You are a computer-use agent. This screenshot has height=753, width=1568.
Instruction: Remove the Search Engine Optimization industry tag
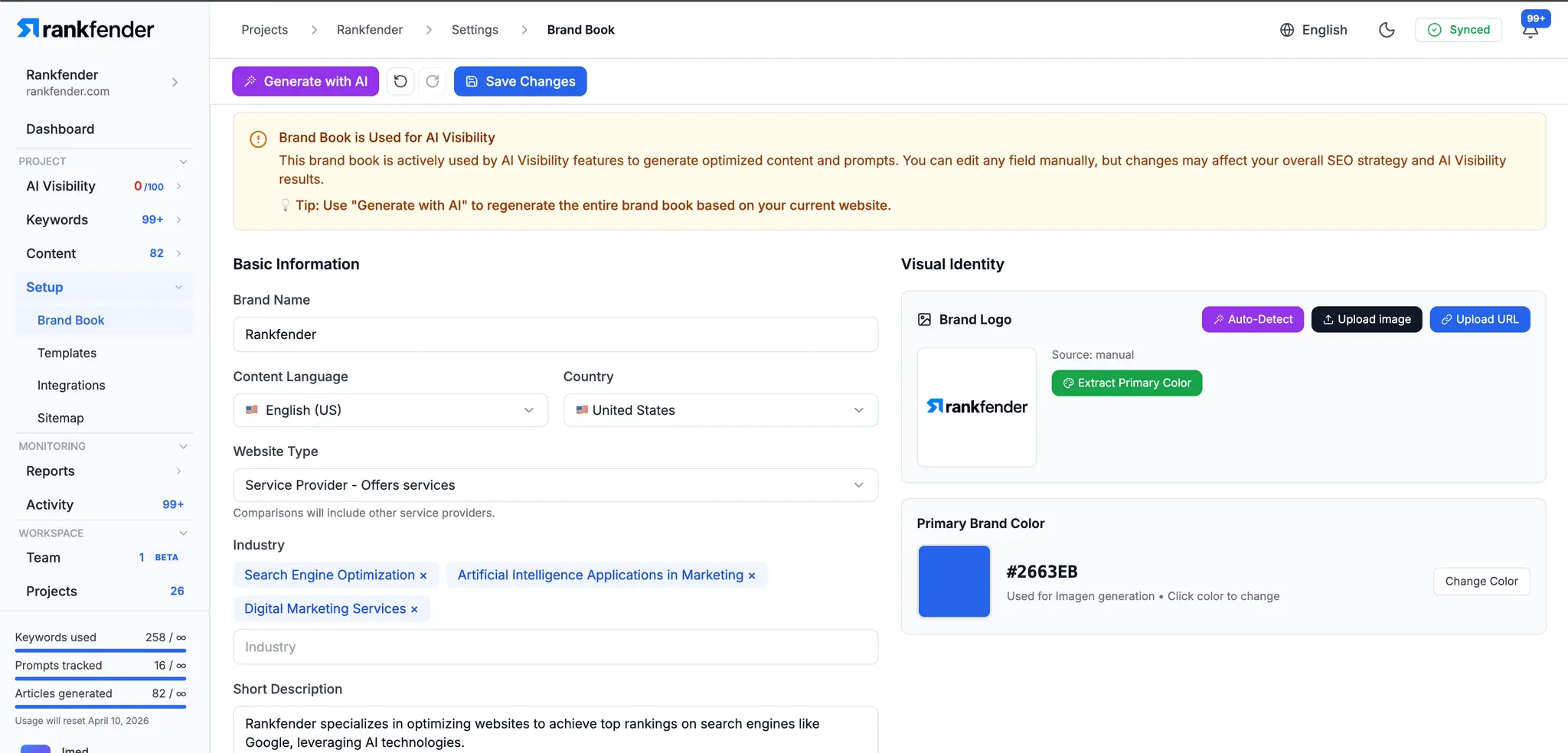click(423, 575)
